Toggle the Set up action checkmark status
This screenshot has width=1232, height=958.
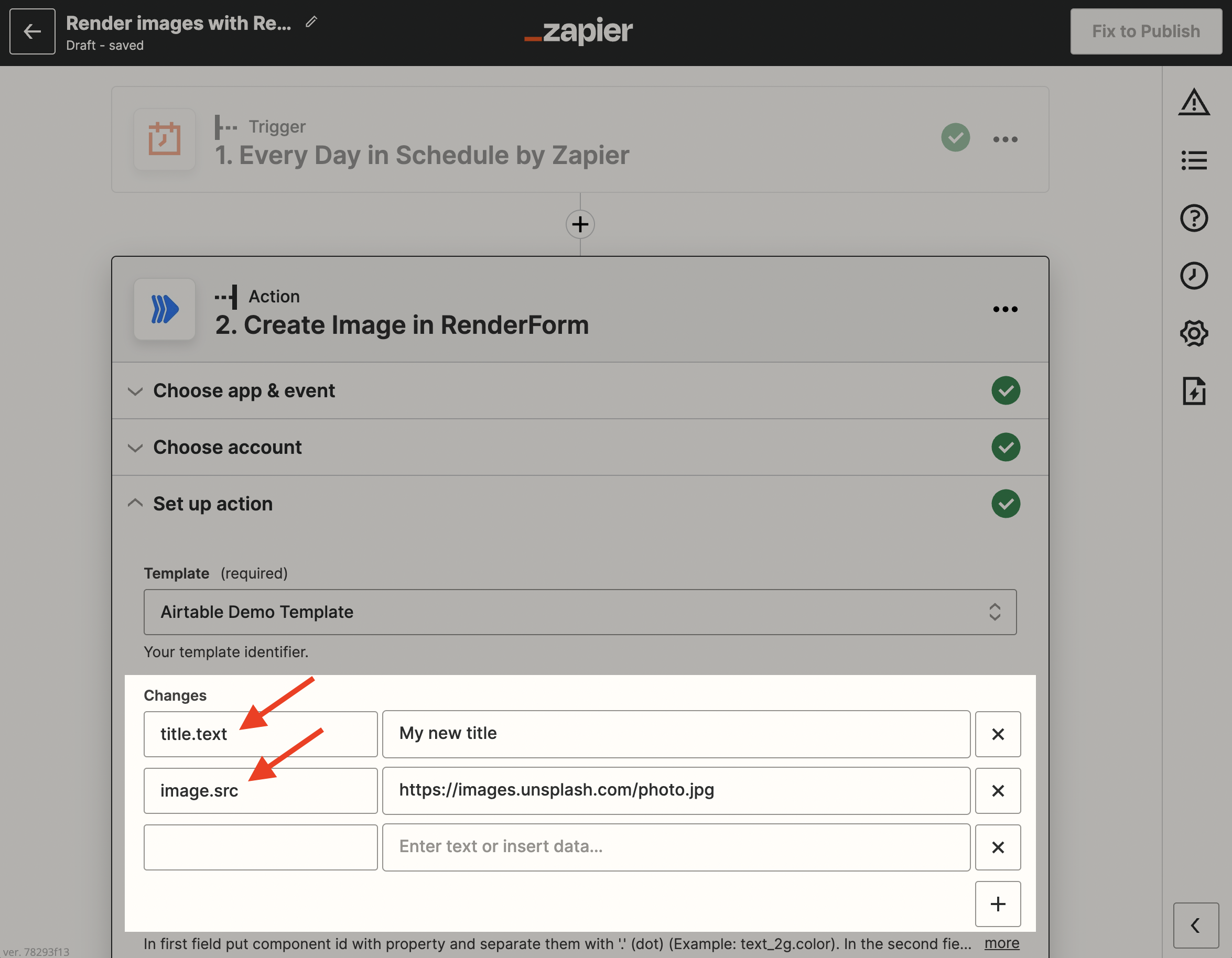(1007, 503)
